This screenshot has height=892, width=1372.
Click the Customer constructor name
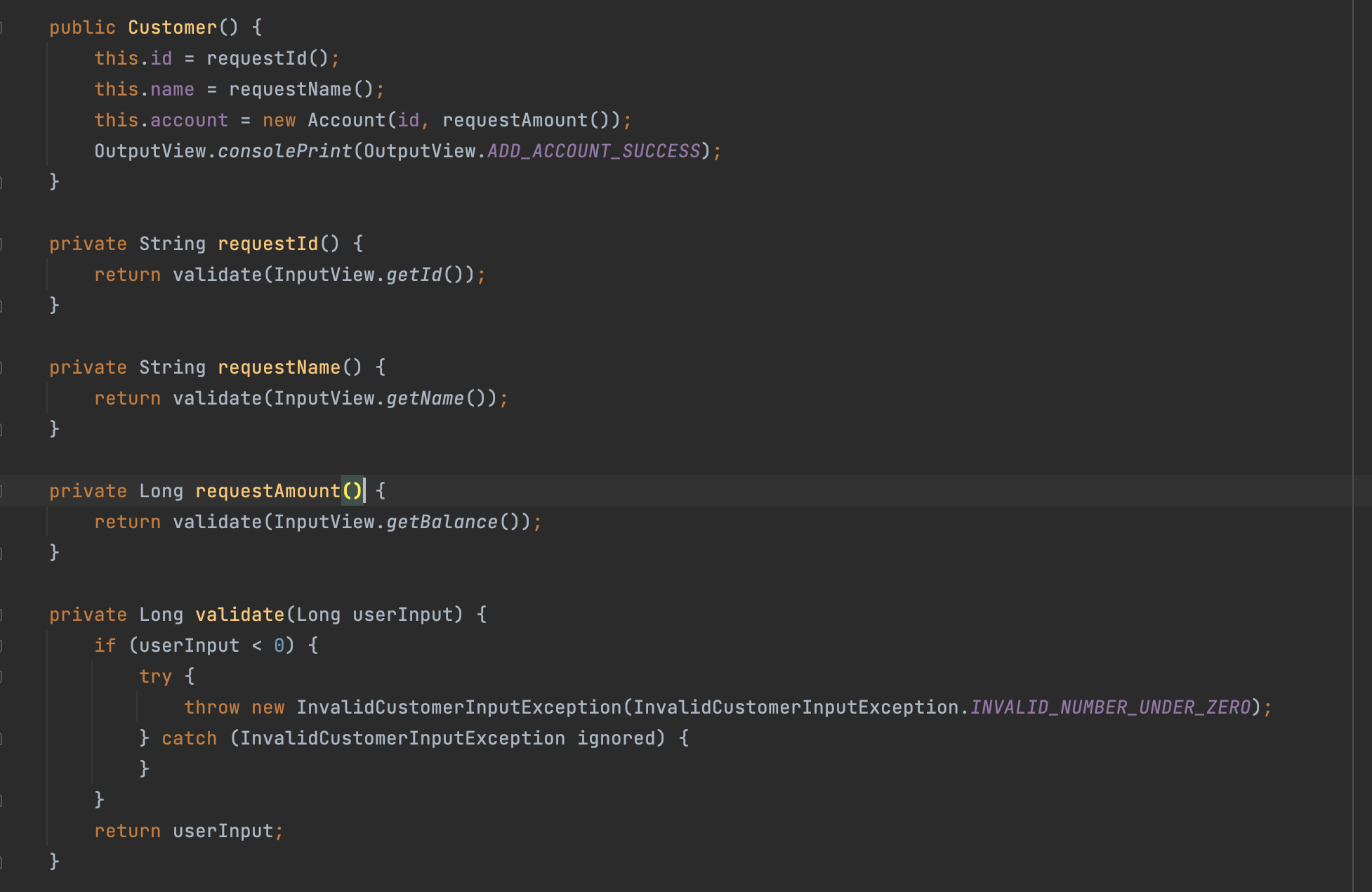click(x=172, y=27)
